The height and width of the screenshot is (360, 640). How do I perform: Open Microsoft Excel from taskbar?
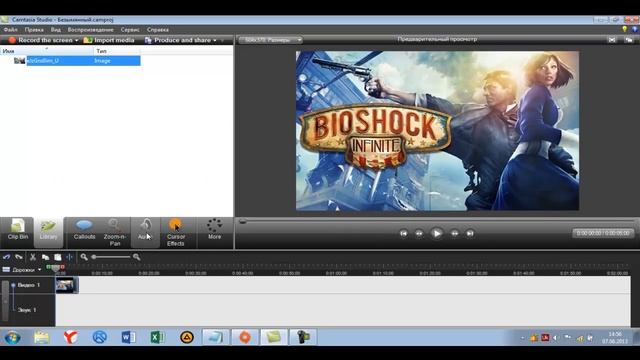pos(158,338)
